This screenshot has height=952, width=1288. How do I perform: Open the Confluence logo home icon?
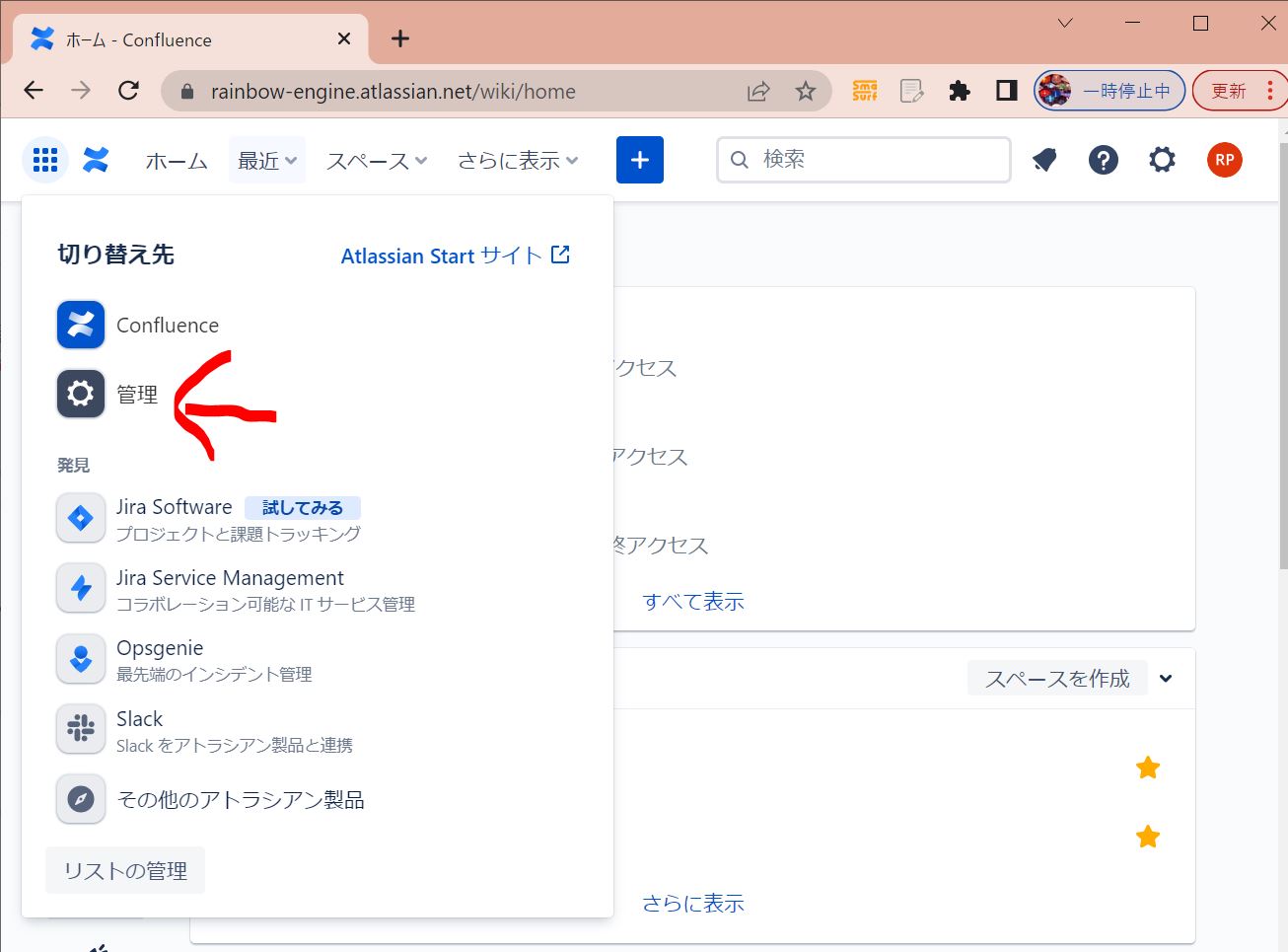(x=96, y=160)
